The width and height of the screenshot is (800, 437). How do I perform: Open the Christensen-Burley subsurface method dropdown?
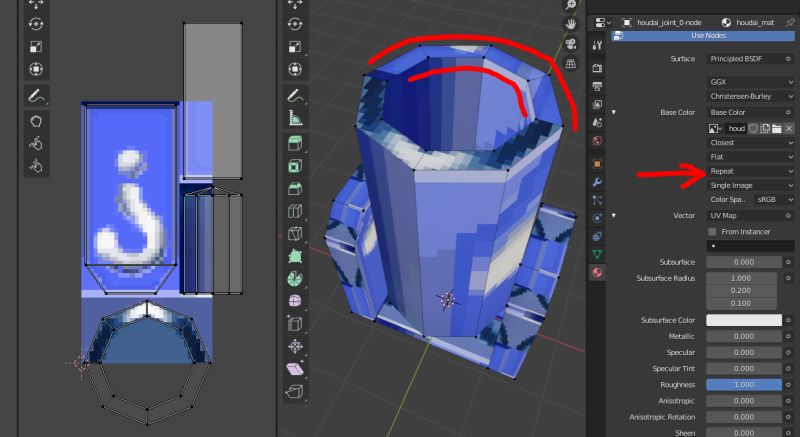tap(751, 96)
